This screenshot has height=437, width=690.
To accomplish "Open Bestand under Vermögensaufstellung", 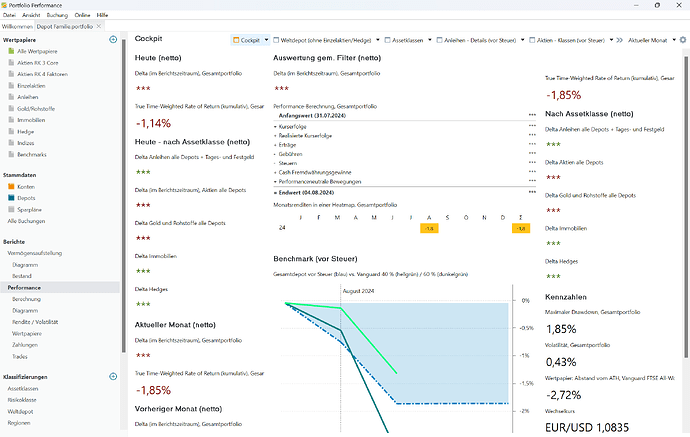I will pyautogui.click(x=22, y=276).
